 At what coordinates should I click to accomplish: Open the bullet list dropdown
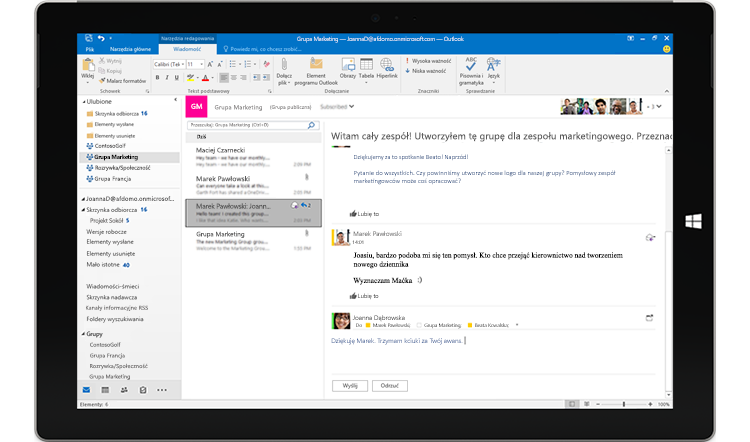240,64
